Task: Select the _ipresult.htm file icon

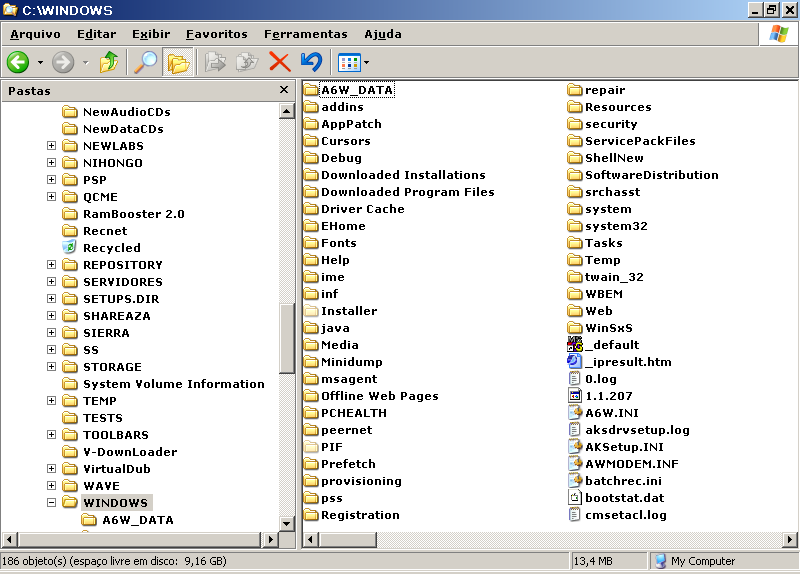Action: coord(574,362)
